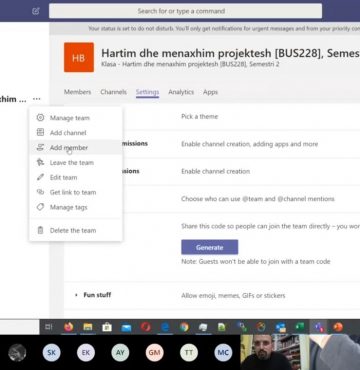Open the Mail app from the taskbar
Viewport: 360px width, 370px height.
(126, 327)
